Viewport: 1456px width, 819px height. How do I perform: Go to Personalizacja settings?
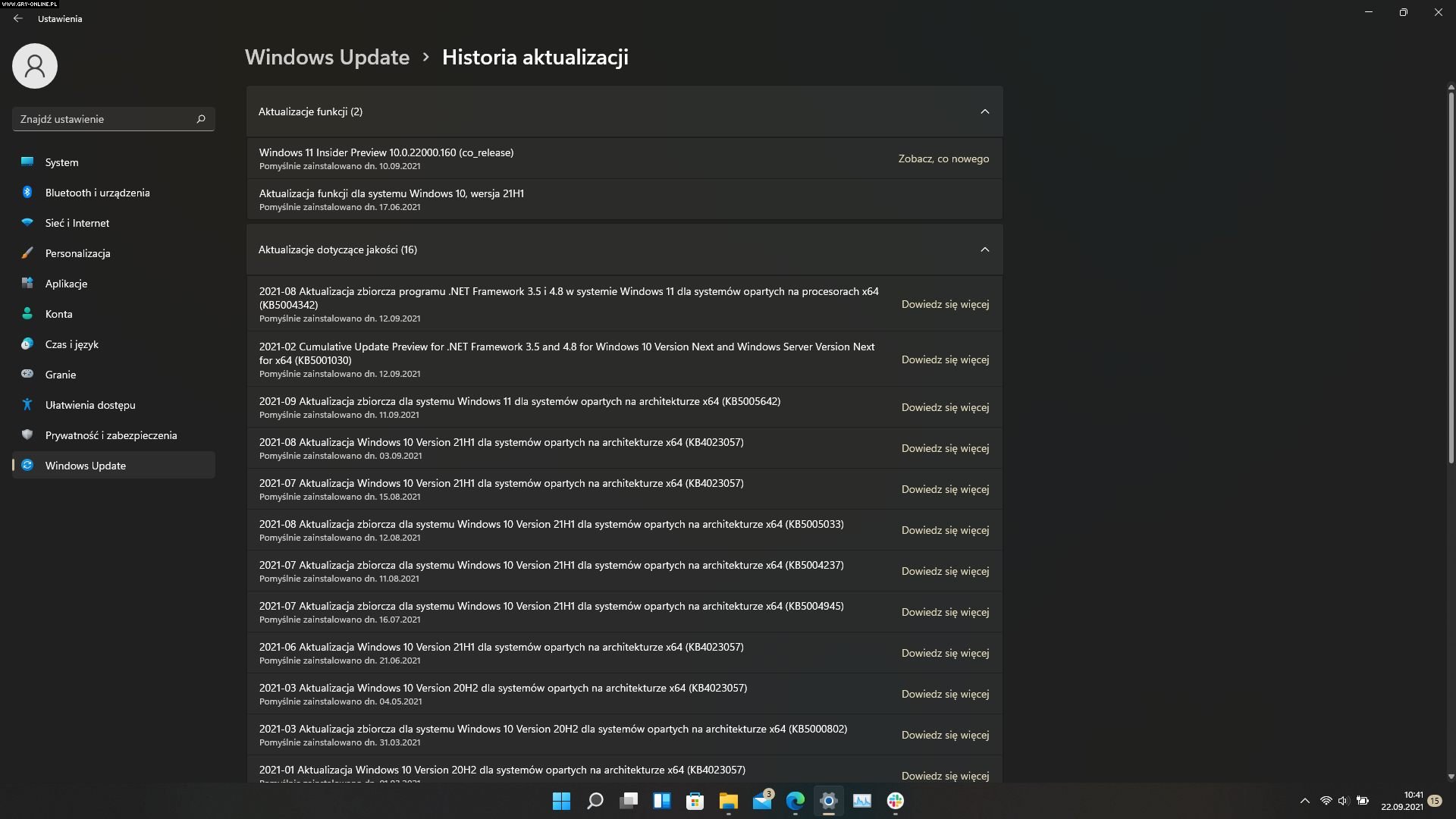77,253
